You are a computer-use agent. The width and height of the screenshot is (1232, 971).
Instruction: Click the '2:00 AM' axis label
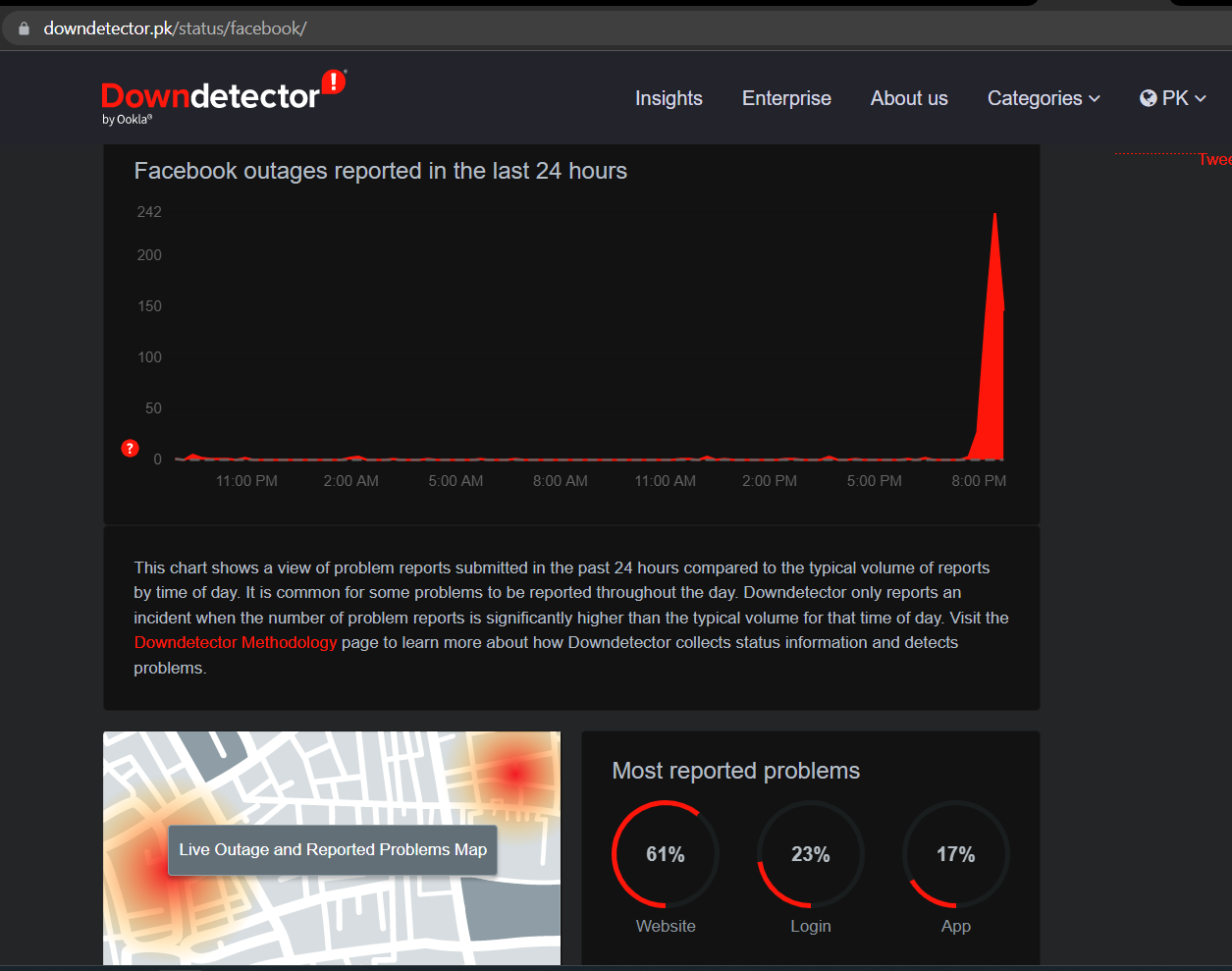click(x=351, y=481)
